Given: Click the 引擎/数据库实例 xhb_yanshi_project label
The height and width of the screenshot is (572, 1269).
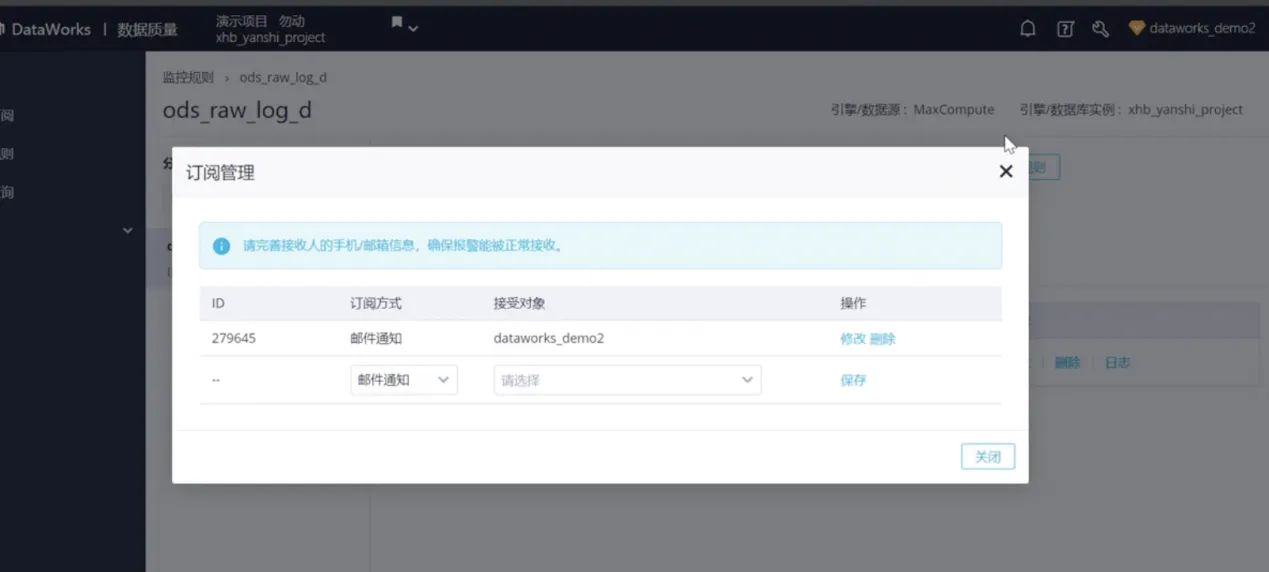Looking at the screenshot, I should (1131, 109).
